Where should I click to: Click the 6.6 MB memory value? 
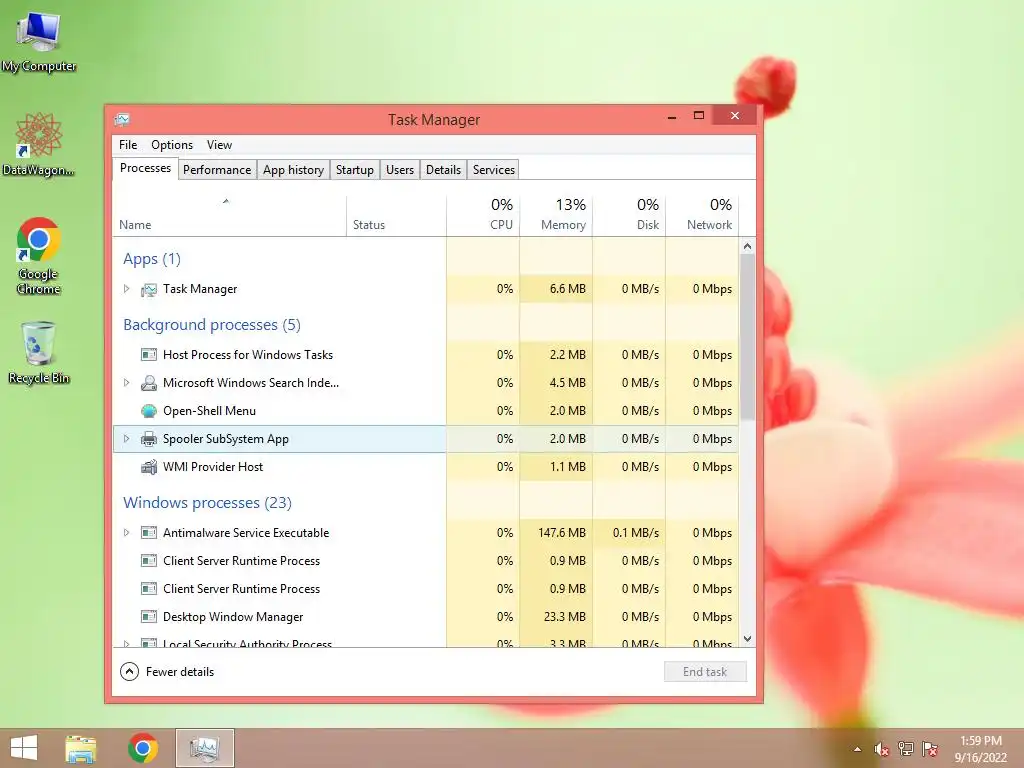[568, 289]
